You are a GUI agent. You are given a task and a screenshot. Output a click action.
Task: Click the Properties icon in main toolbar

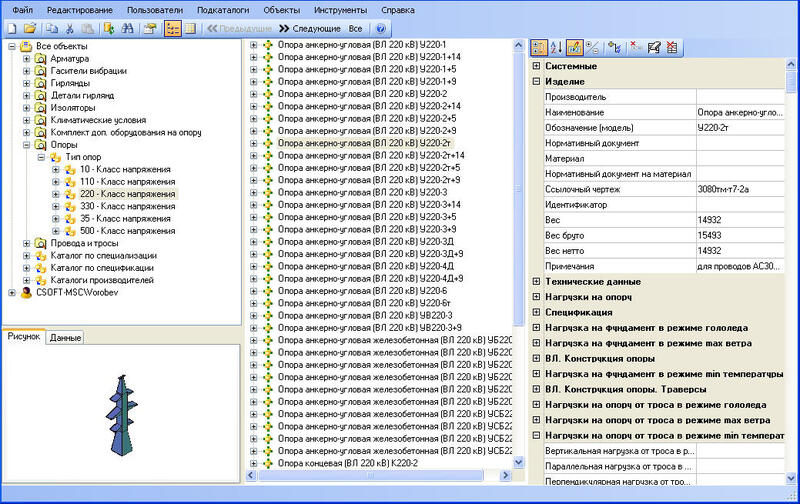click(149, 29)
